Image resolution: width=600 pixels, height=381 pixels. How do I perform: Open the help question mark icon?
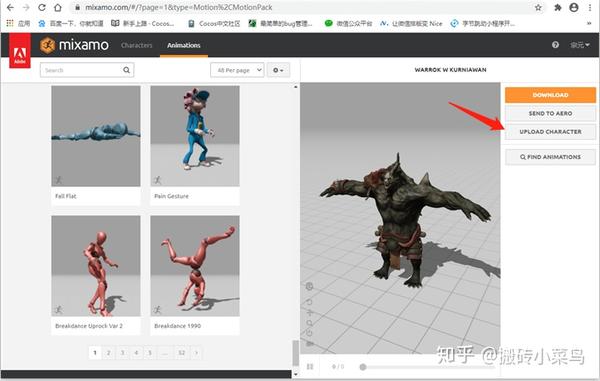[555, 45]
